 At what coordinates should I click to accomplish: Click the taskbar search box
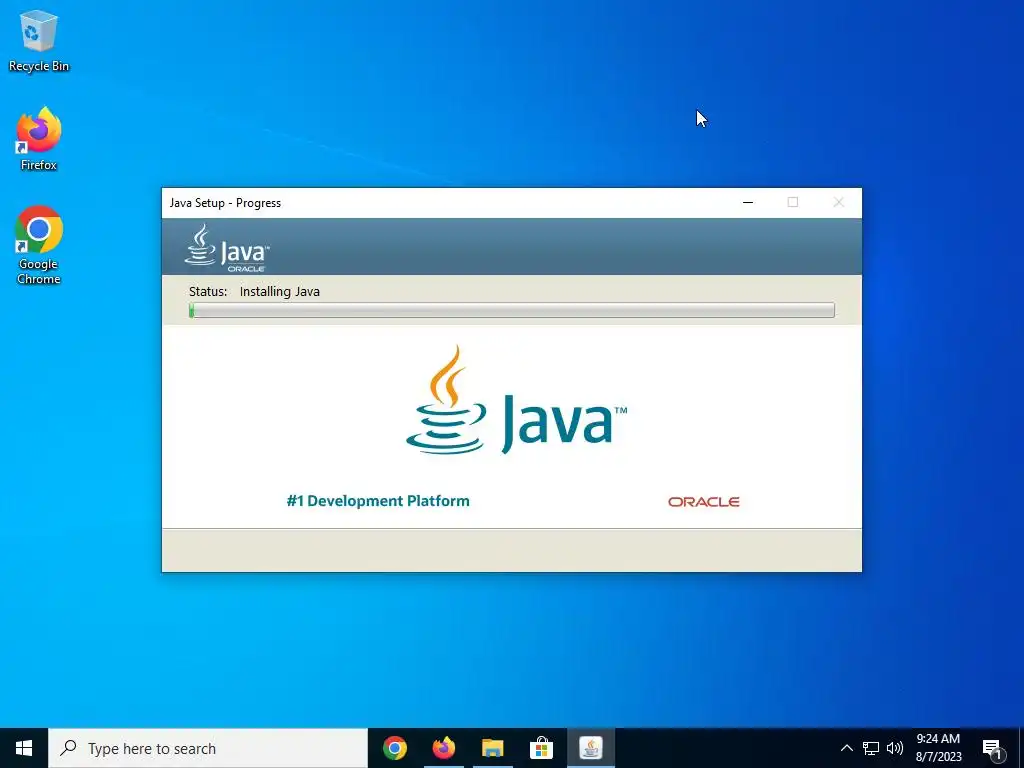tap(208, 748)
